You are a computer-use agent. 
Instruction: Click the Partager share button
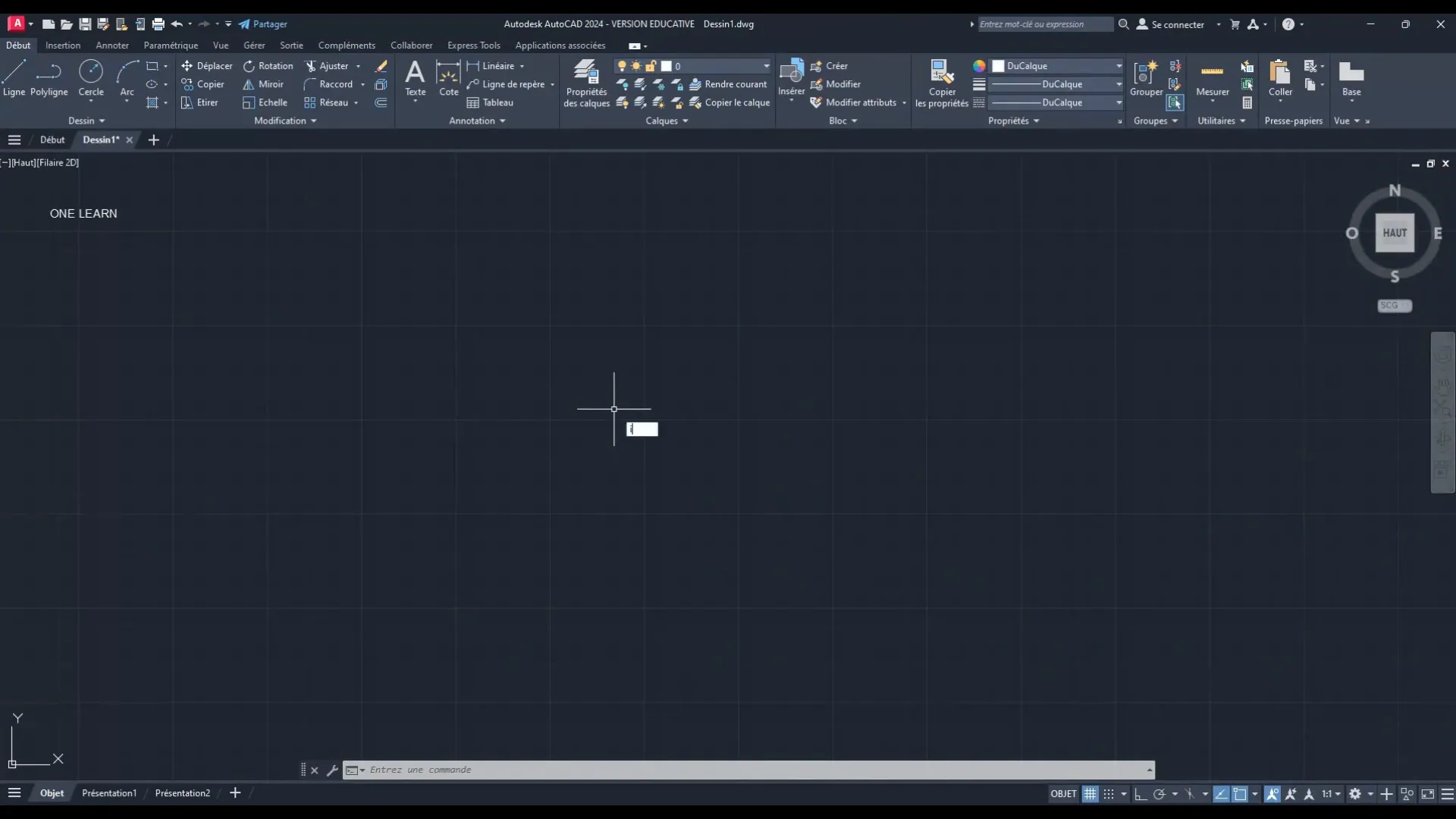pyautogui.click(x=263, y=24)
